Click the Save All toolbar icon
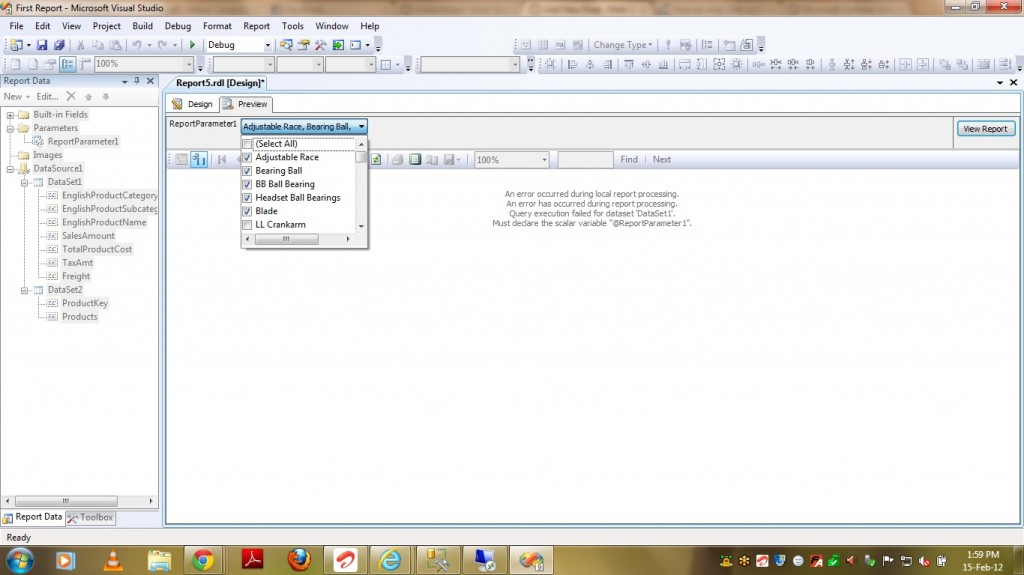Image resolution: width=1024 pixels, height=575 pixels. [59, 45]
